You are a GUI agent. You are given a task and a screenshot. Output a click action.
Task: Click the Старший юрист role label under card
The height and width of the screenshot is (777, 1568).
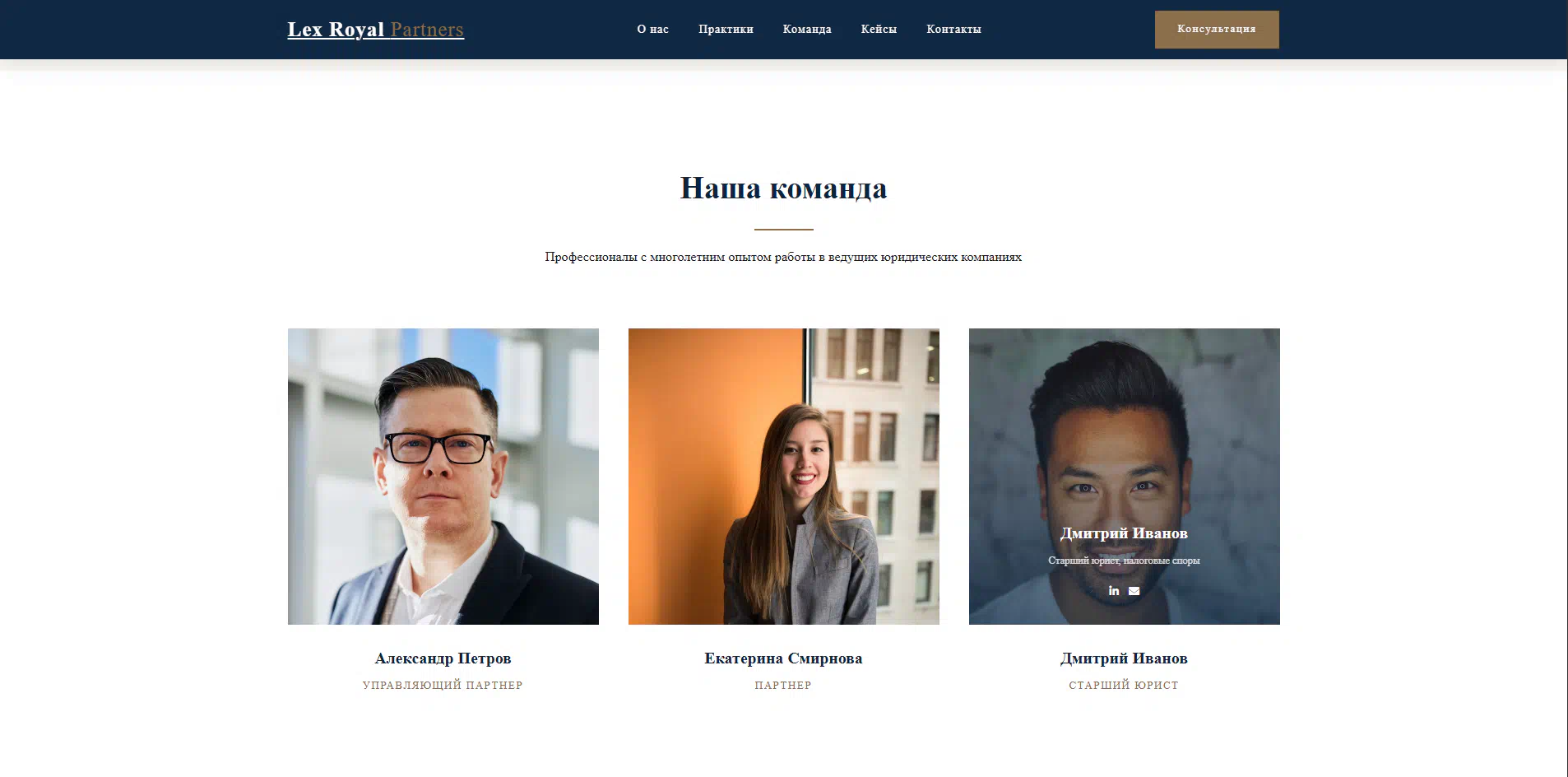point(1124,685)
